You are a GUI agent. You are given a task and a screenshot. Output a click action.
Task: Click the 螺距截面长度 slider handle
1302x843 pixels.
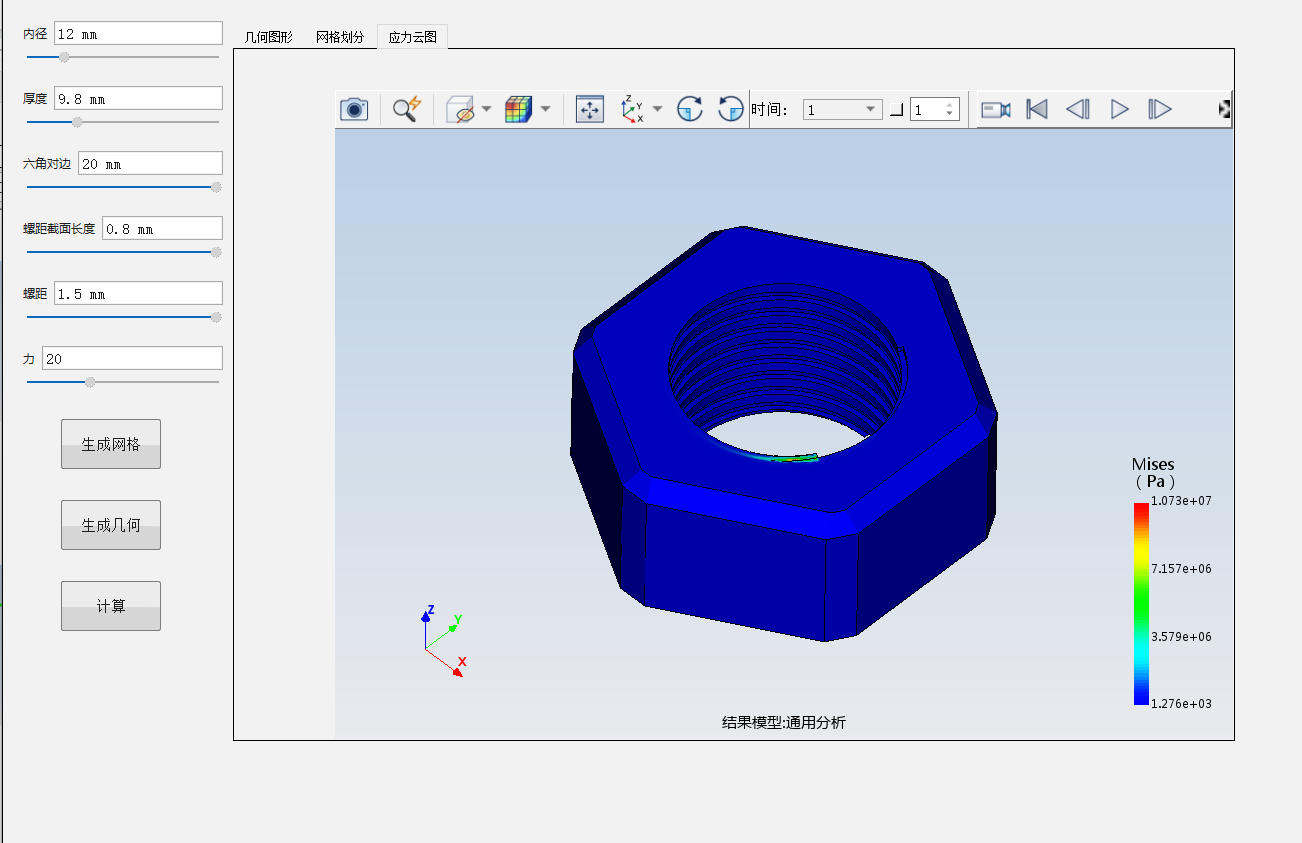(x=216, y=252)
